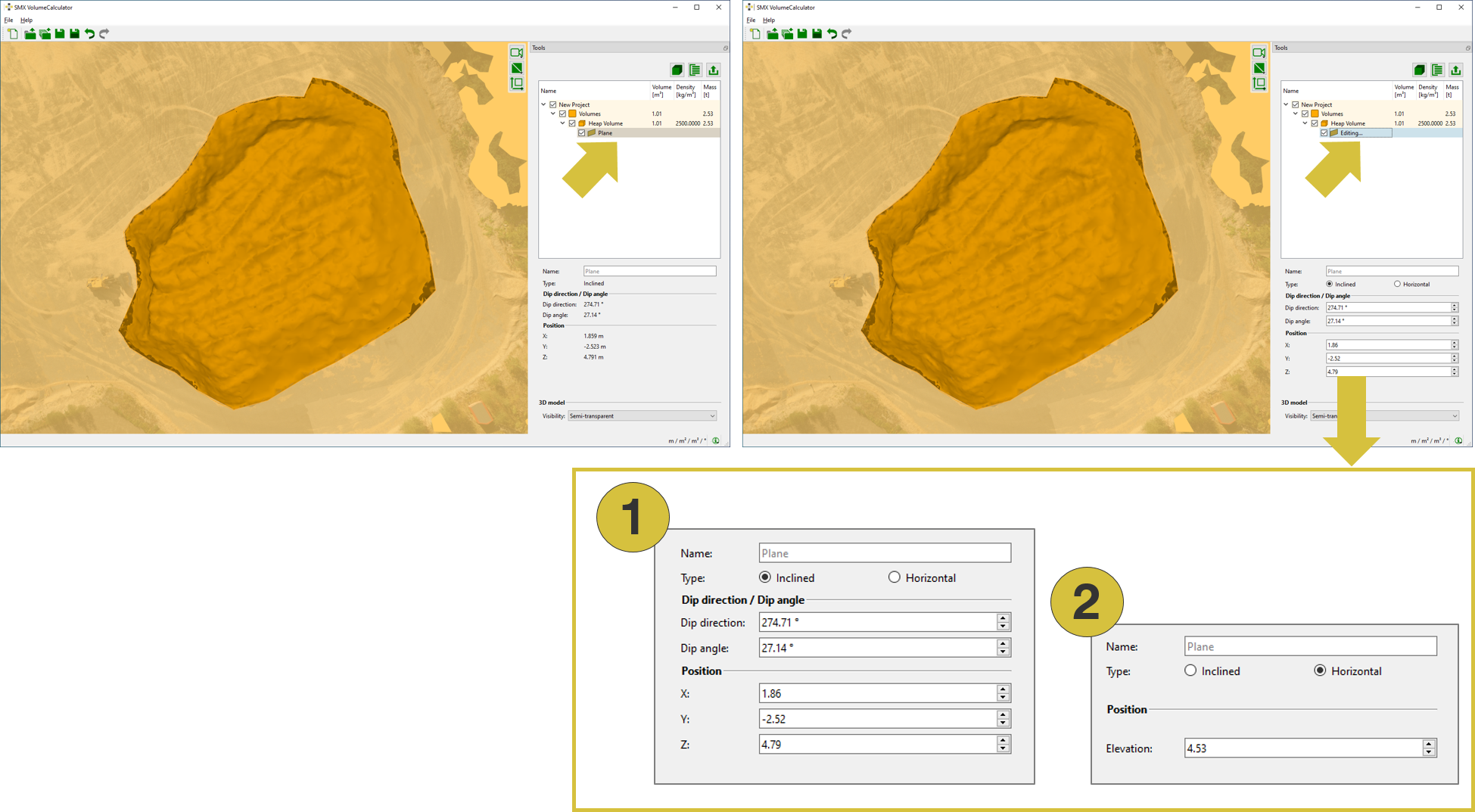Click Density column header in right window
The image size is (1475, 812).
tap(1428, 91)
